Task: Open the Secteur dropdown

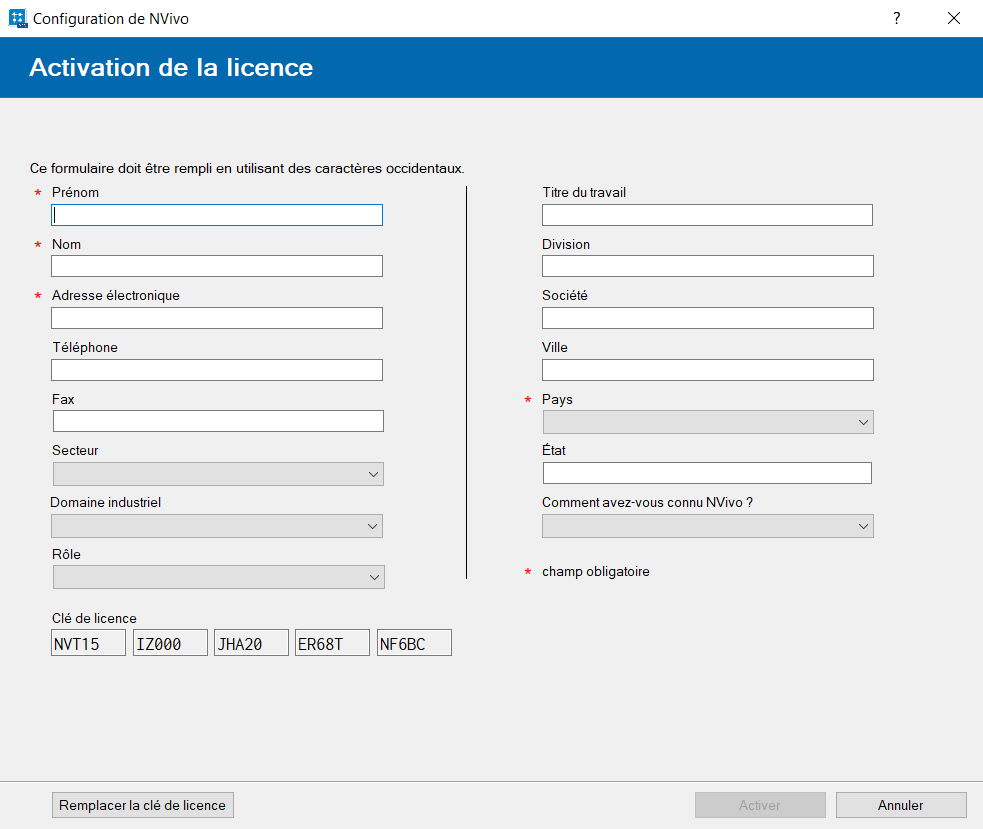Action: coord(218,474)
